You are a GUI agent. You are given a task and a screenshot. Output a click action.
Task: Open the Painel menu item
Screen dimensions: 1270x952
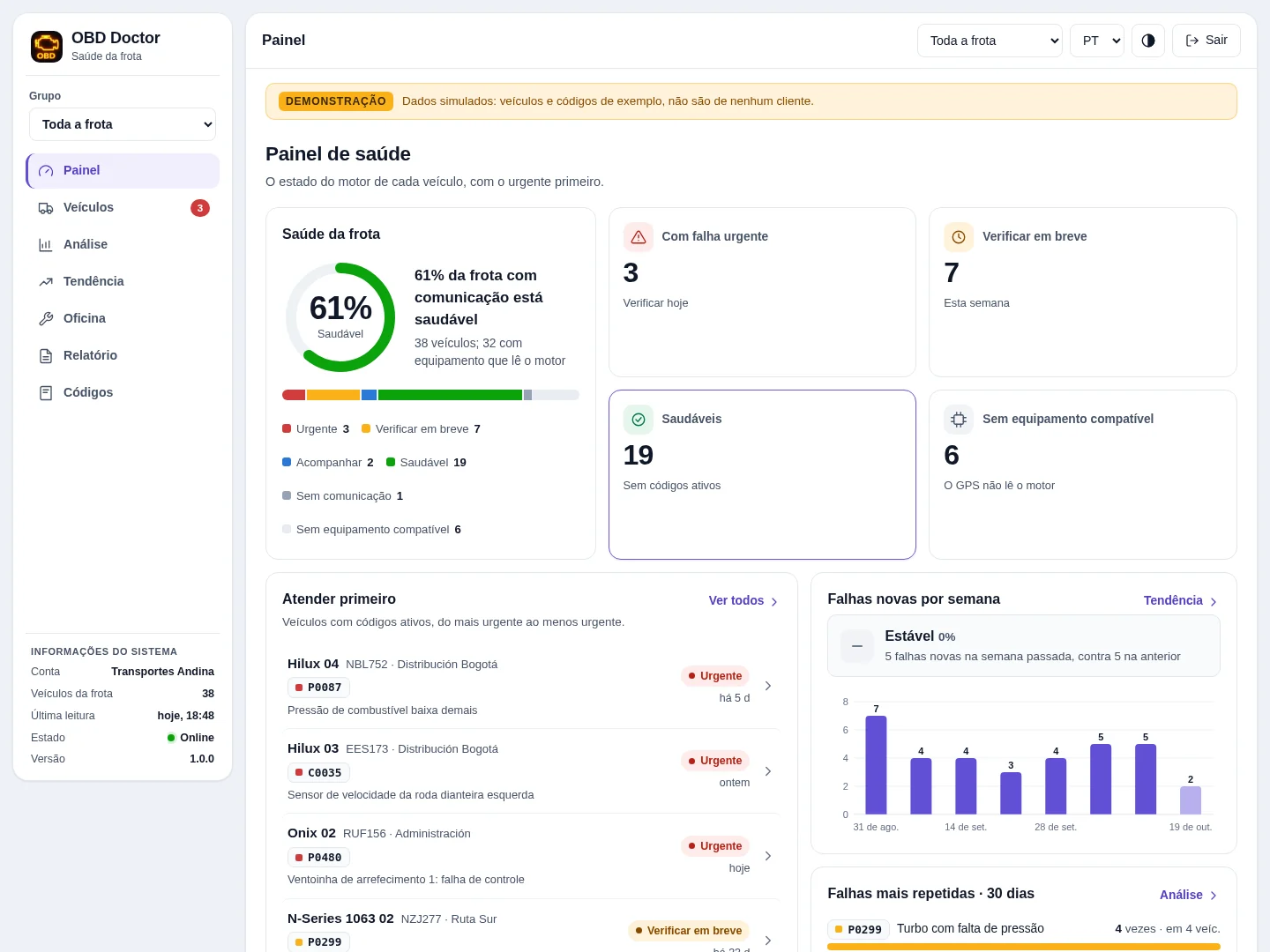click(x=123, y=171)
